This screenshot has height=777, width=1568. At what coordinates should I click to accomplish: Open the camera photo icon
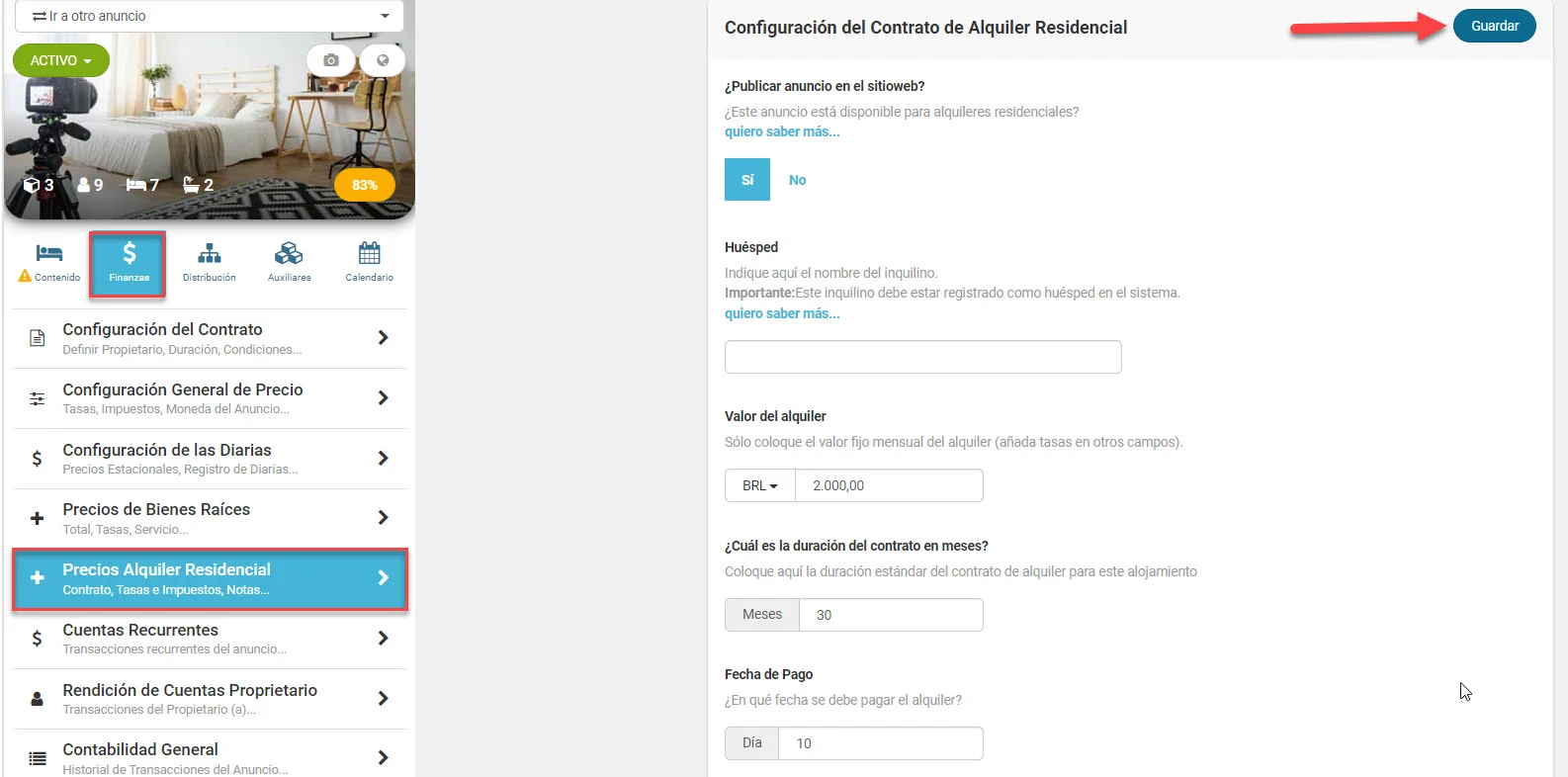pos(331,60)
